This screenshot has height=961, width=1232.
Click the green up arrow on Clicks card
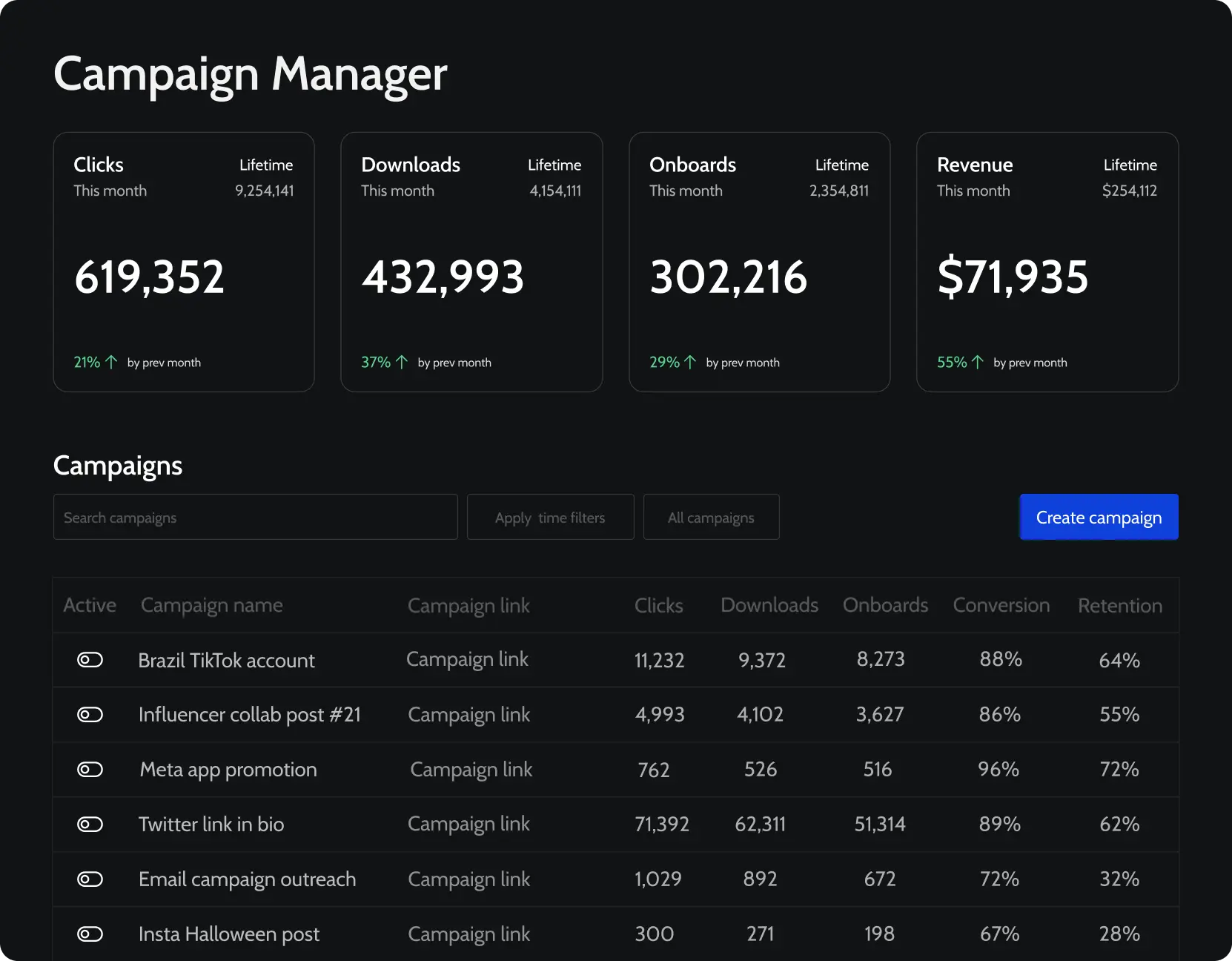point(111,362)
